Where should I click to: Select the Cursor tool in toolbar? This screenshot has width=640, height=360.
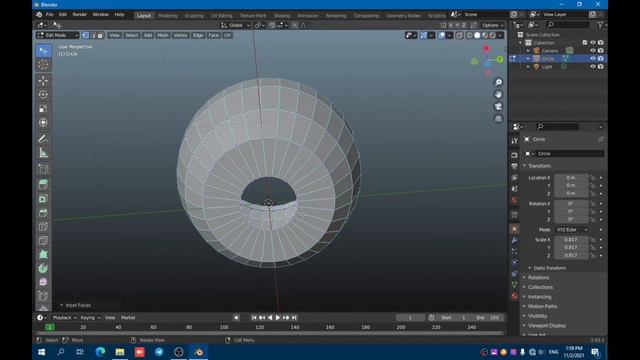click(43, 64)
